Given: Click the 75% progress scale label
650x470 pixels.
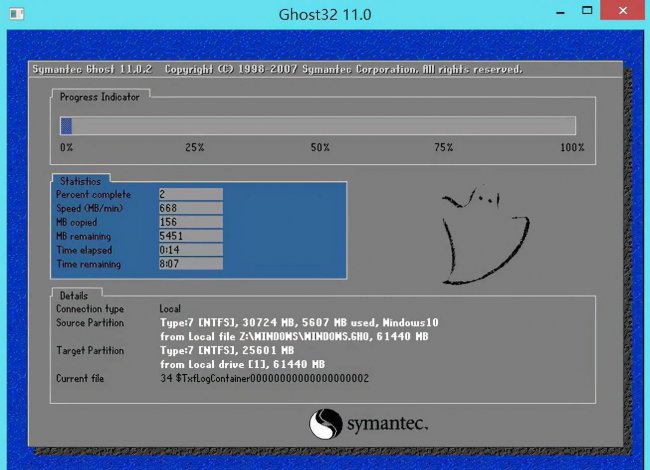Looking at the screenshot, I should pos(444,147).
